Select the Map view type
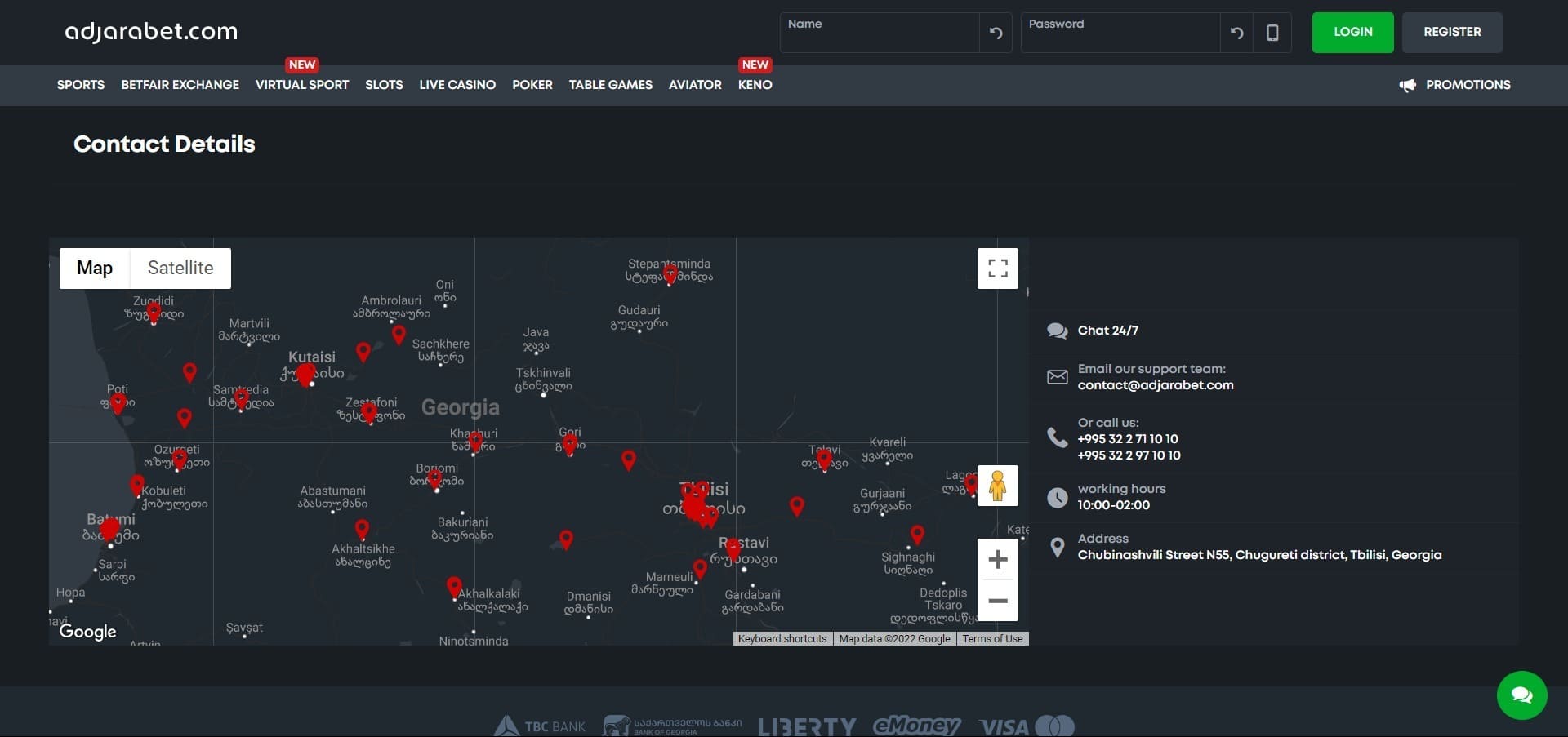This screenshot has width=1568, height=737. 95,269
